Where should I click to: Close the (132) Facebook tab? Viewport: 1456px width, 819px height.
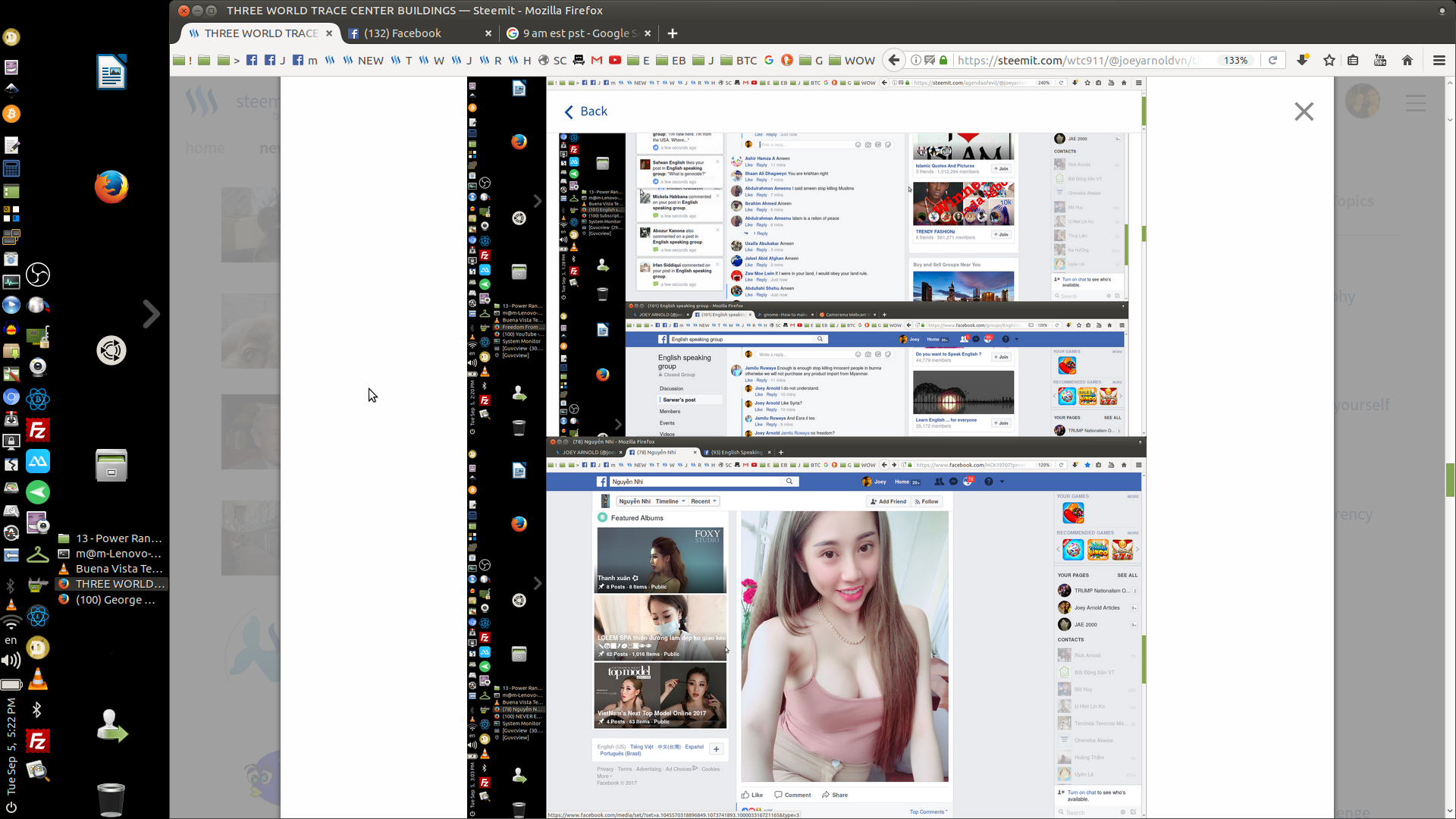click(x=488, y=33)
